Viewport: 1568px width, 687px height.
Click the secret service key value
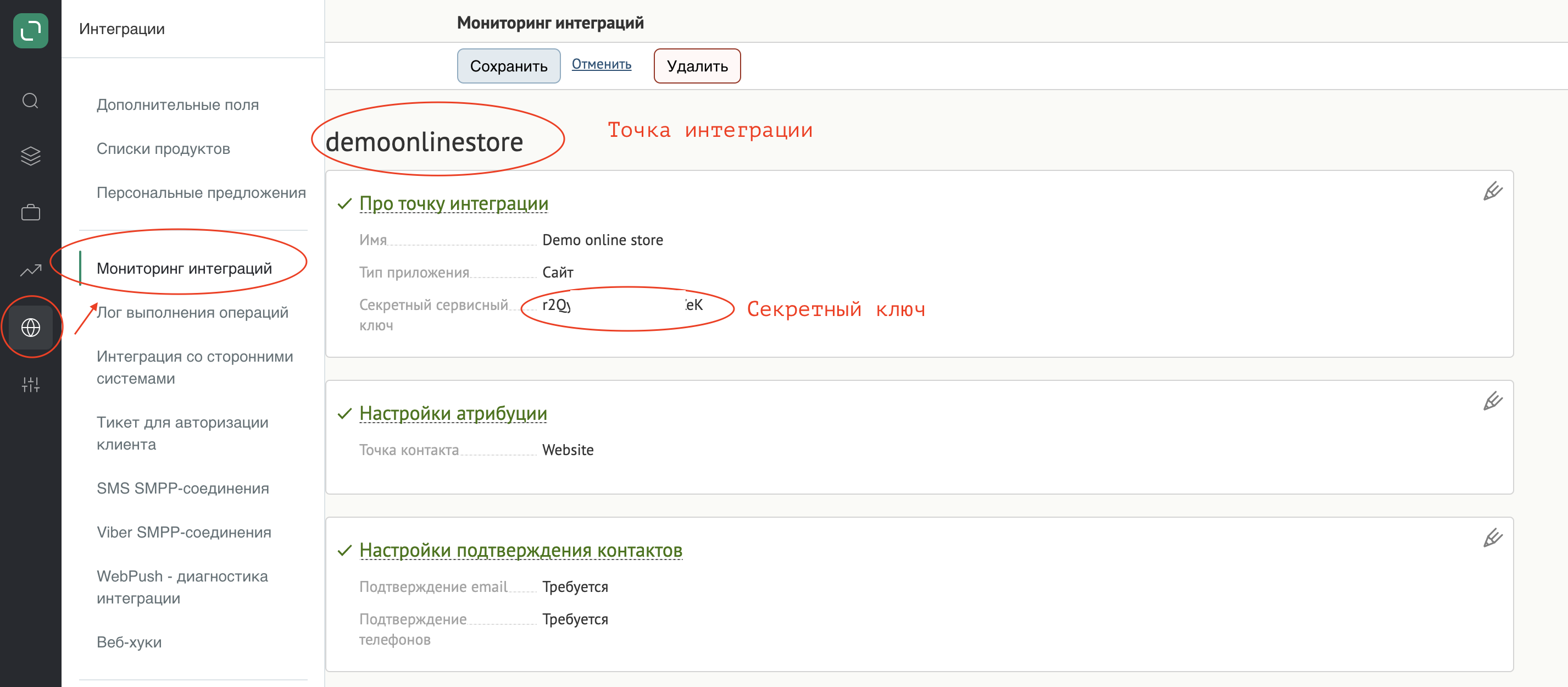pos(622,304)
